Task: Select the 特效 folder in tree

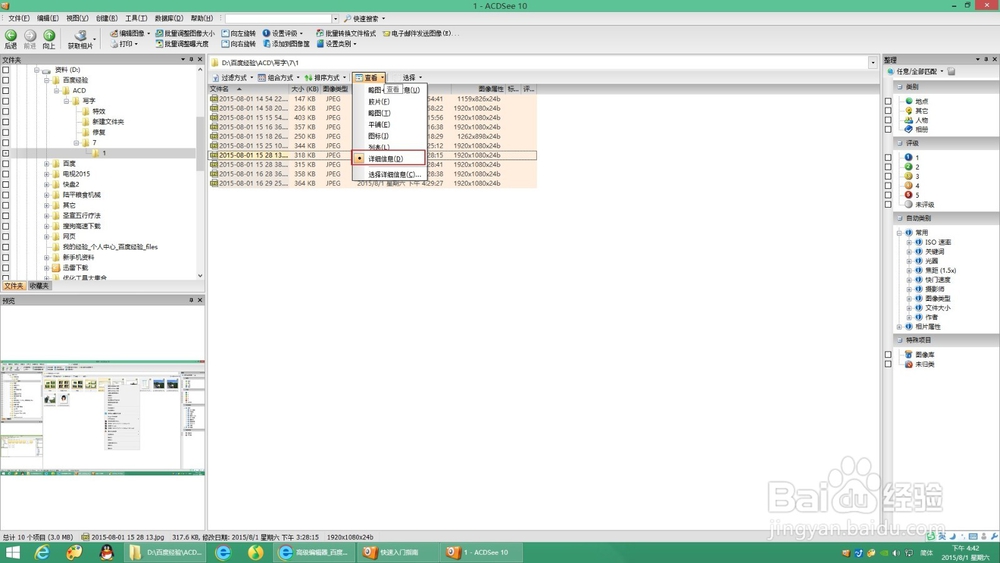Action: (99, 112)
